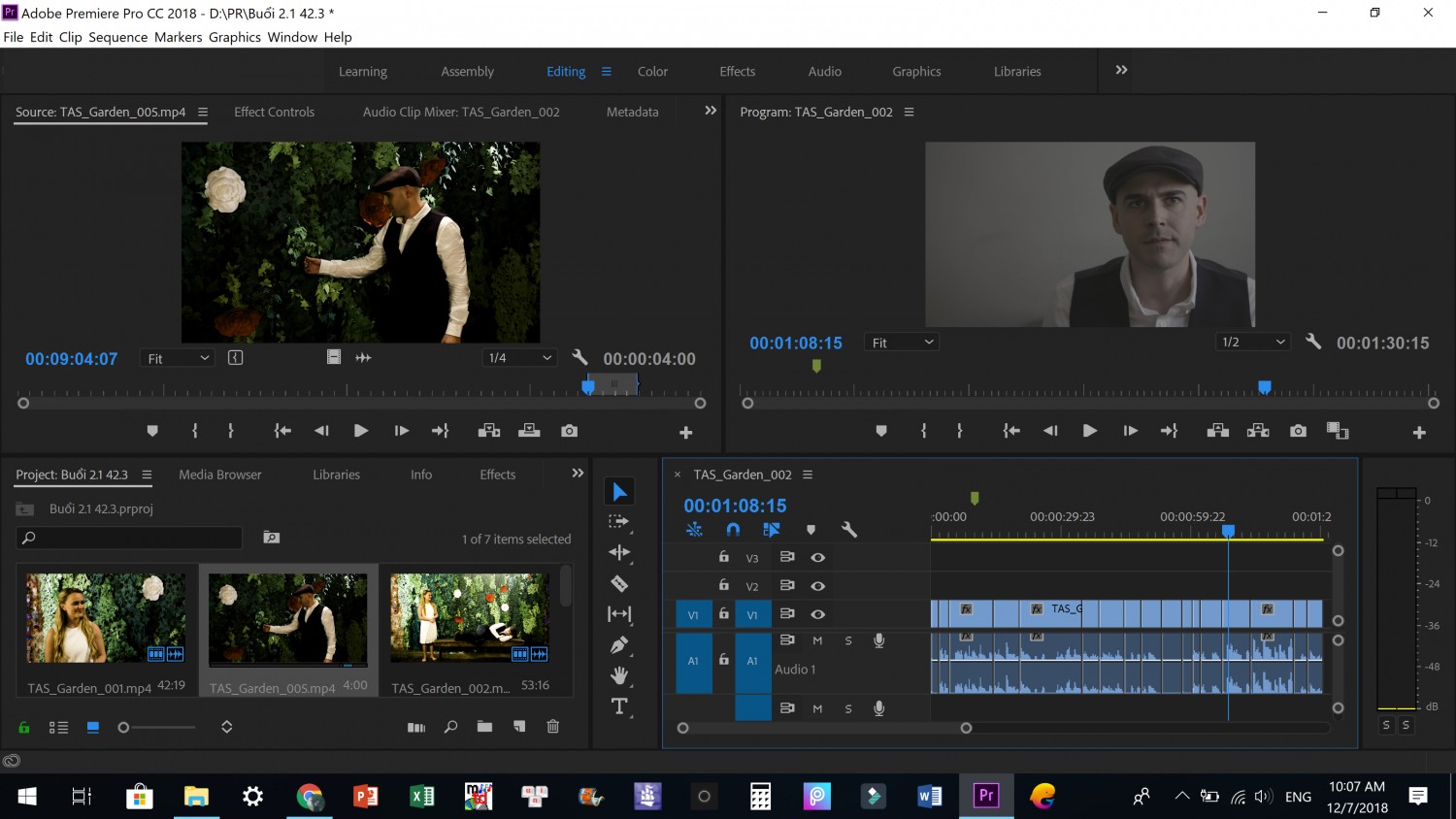Open timeline display settings wrench
This screenshot has width=1456, height=819.
(849, 530)
